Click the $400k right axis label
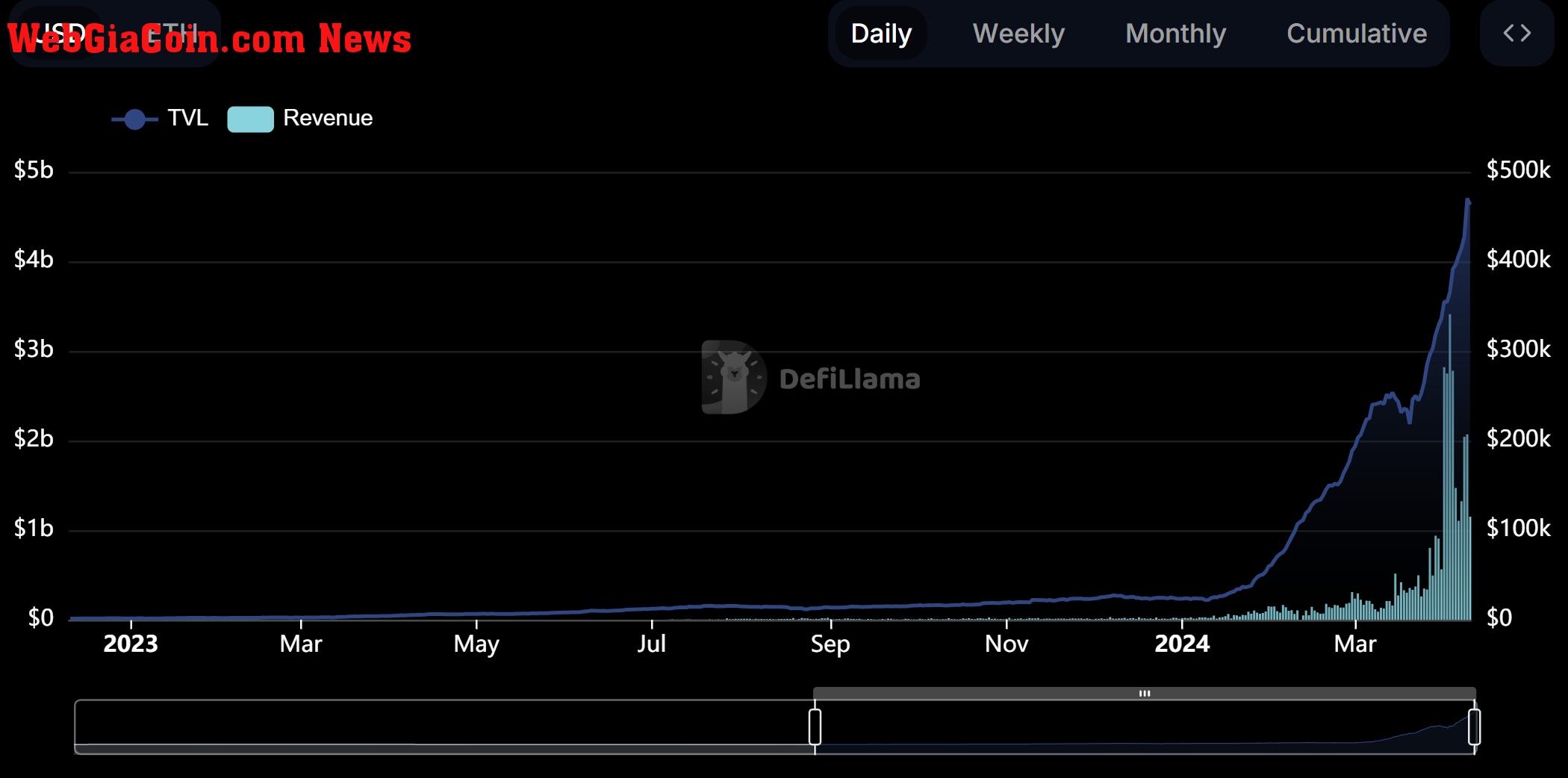The height and width of the screenshot is (778, 1568). click(x=1518, y=260)
